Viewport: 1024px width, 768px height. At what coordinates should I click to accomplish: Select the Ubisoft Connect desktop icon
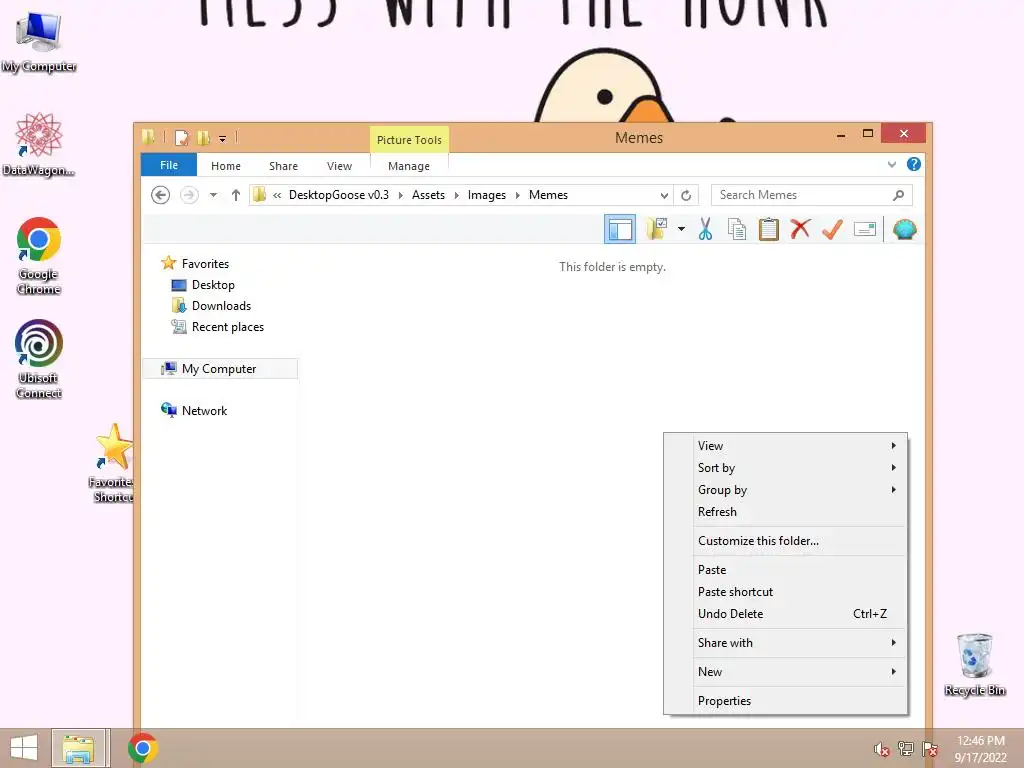[x=39, y=359]
